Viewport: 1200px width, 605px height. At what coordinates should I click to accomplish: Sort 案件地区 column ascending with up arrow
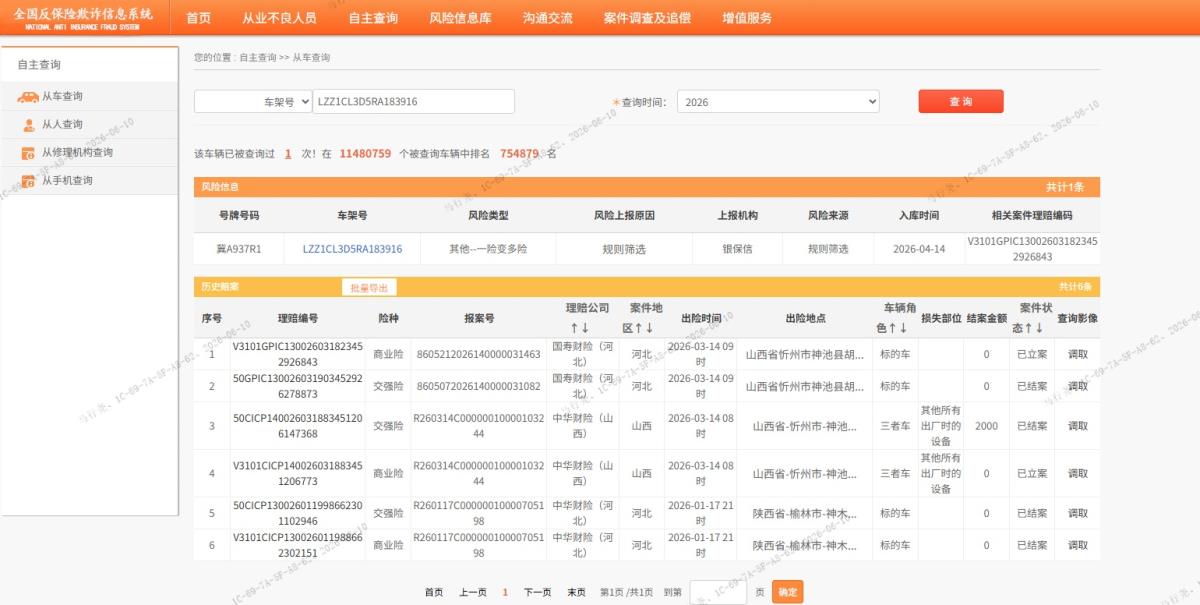click(639, 328)
